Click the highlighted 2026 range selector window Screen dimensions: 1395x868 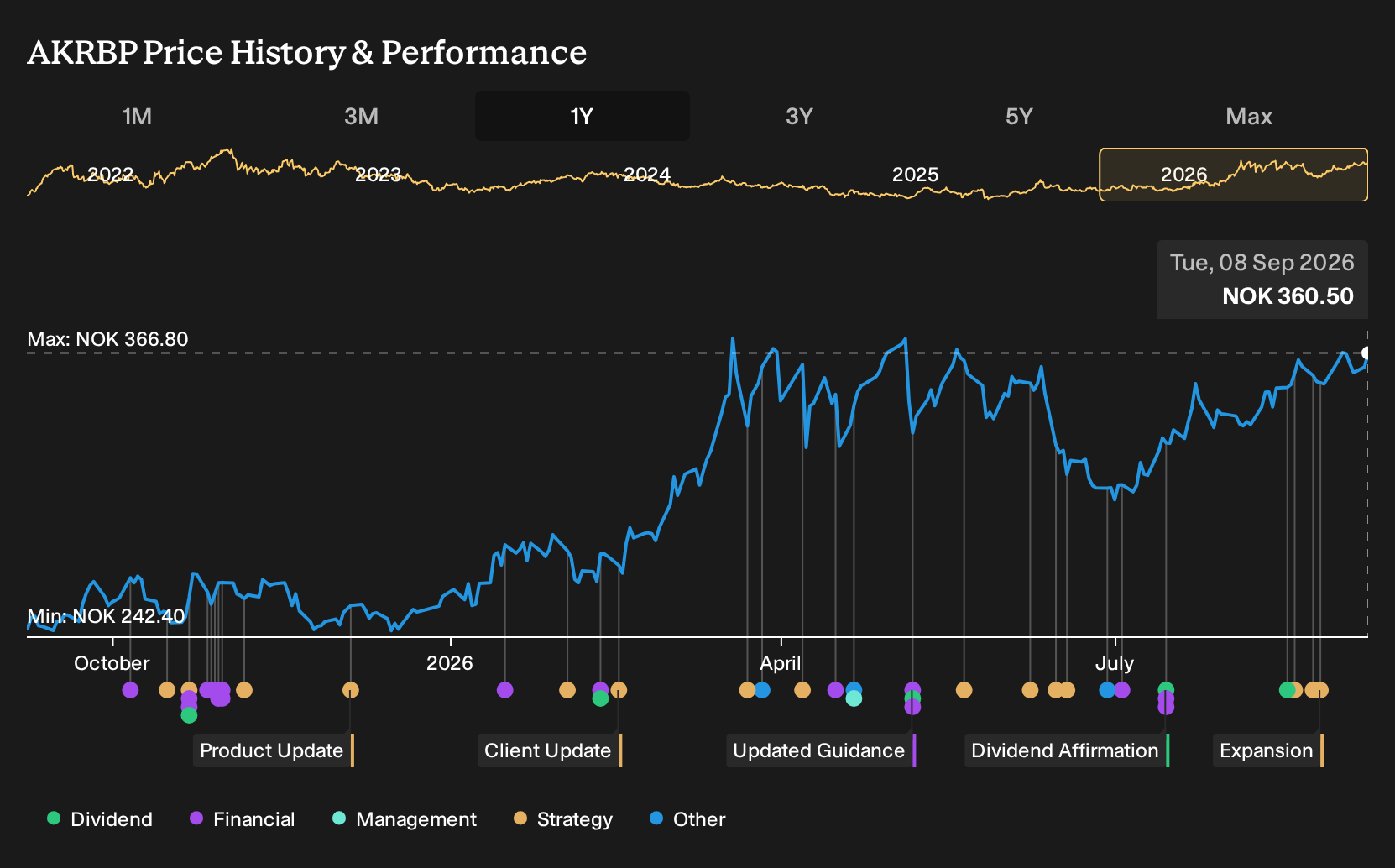point(1233,175)
